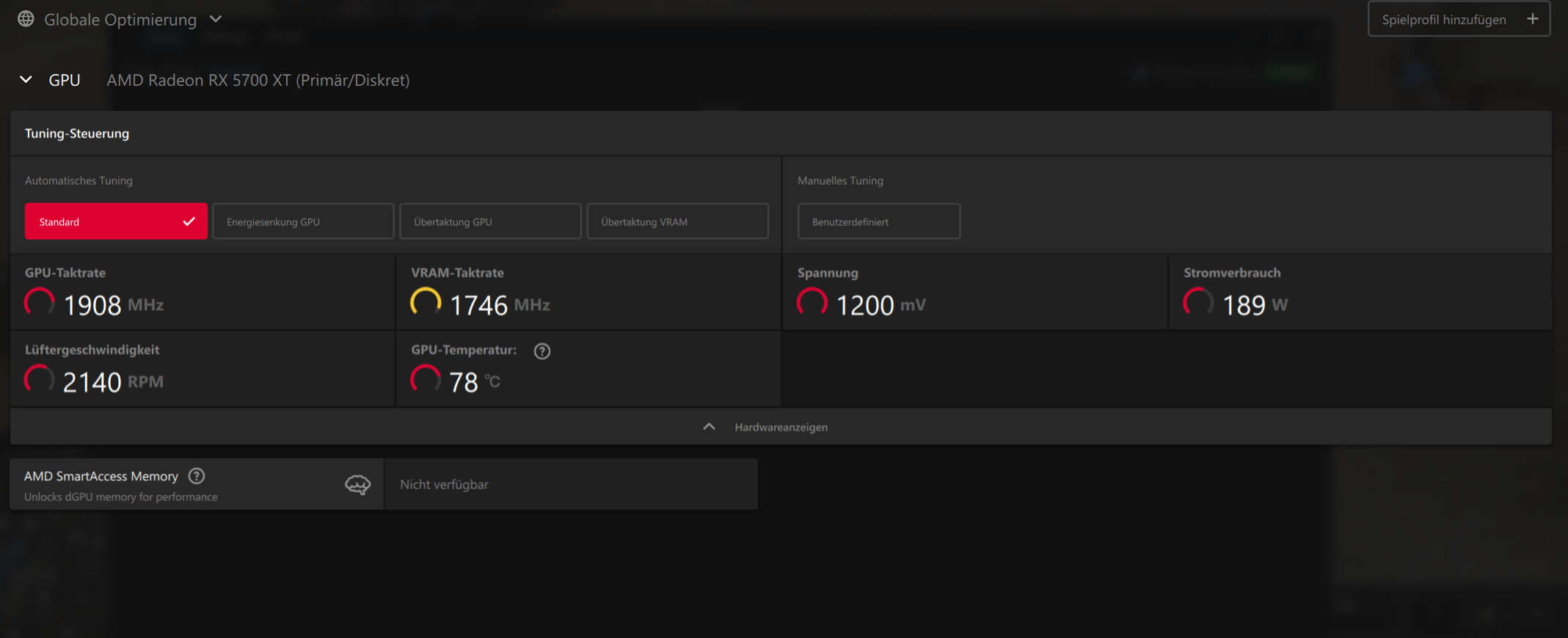
Task: Click the Nicht verfügbar status field
Action: pyautogui.click(x=572, y=485)
